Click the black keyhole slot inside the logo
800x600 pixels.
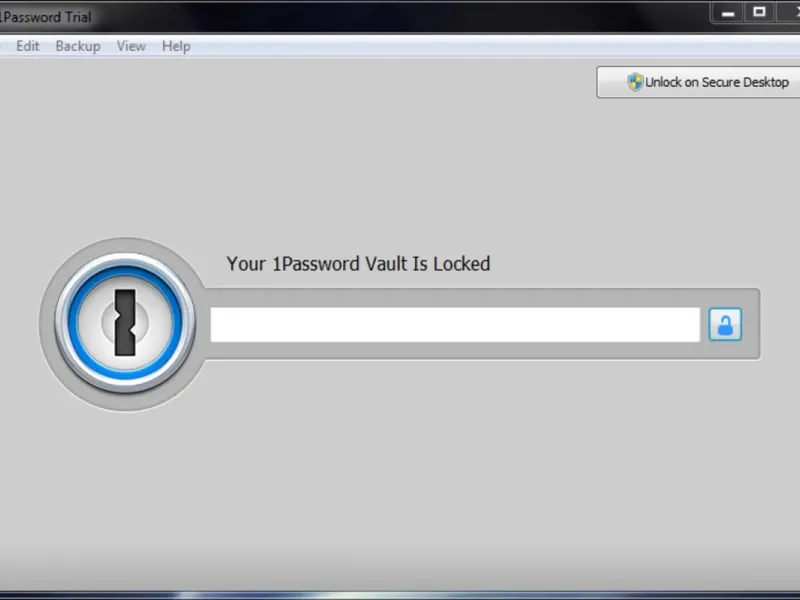click(x=125, y=322)
